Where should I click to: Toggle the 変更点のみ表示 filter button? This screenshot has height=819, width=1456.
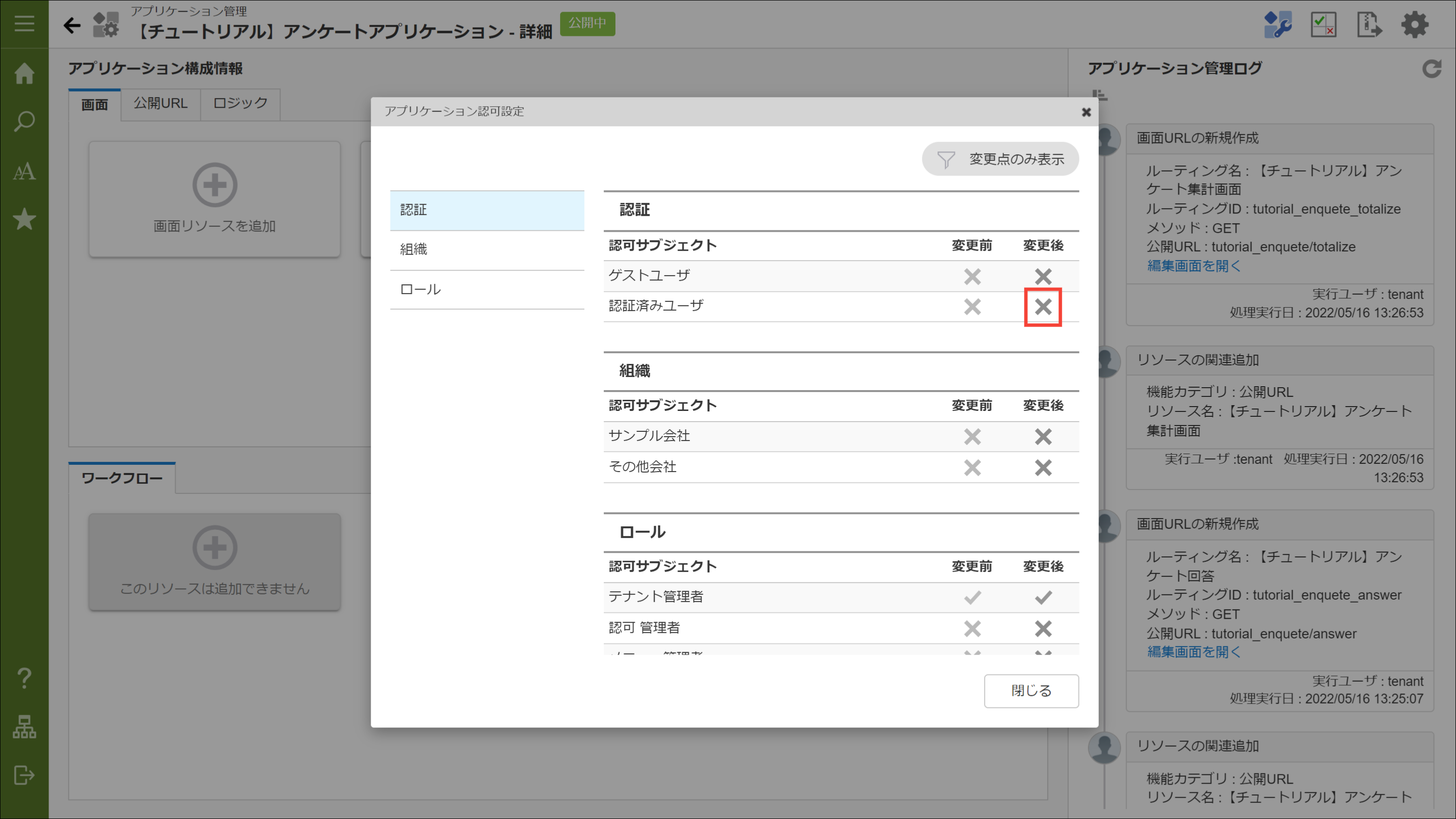point(1000,159)
